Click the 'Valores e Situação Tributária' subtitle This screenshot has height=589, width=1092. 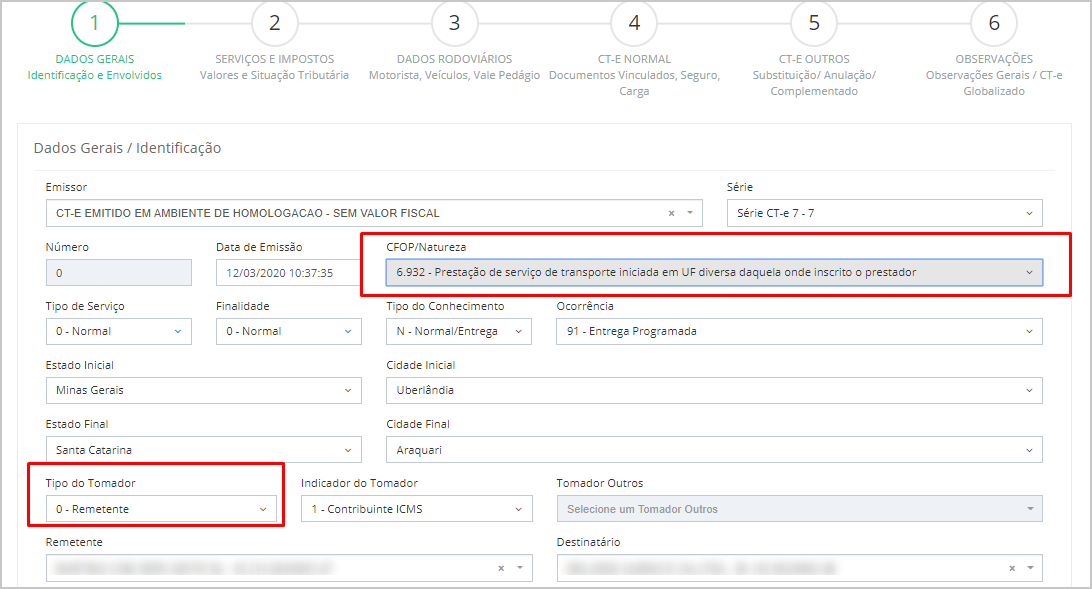tap(274, 75)
